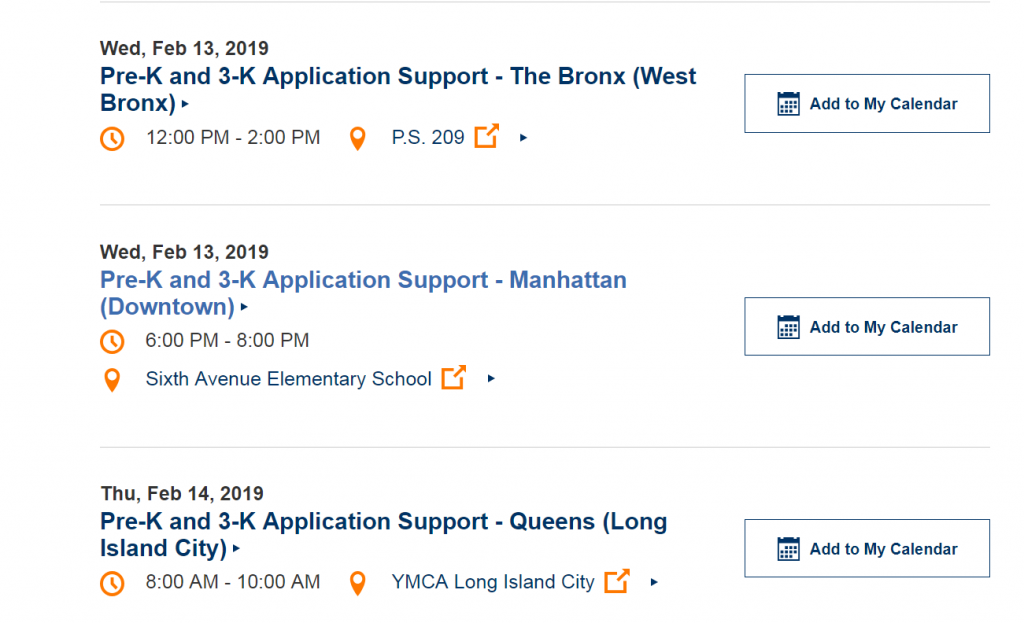Add the Manhattan Downtown event to My Calendar
Image resolution: width=1024 pixels, height=623 pixels.
[x=867, y=327]
